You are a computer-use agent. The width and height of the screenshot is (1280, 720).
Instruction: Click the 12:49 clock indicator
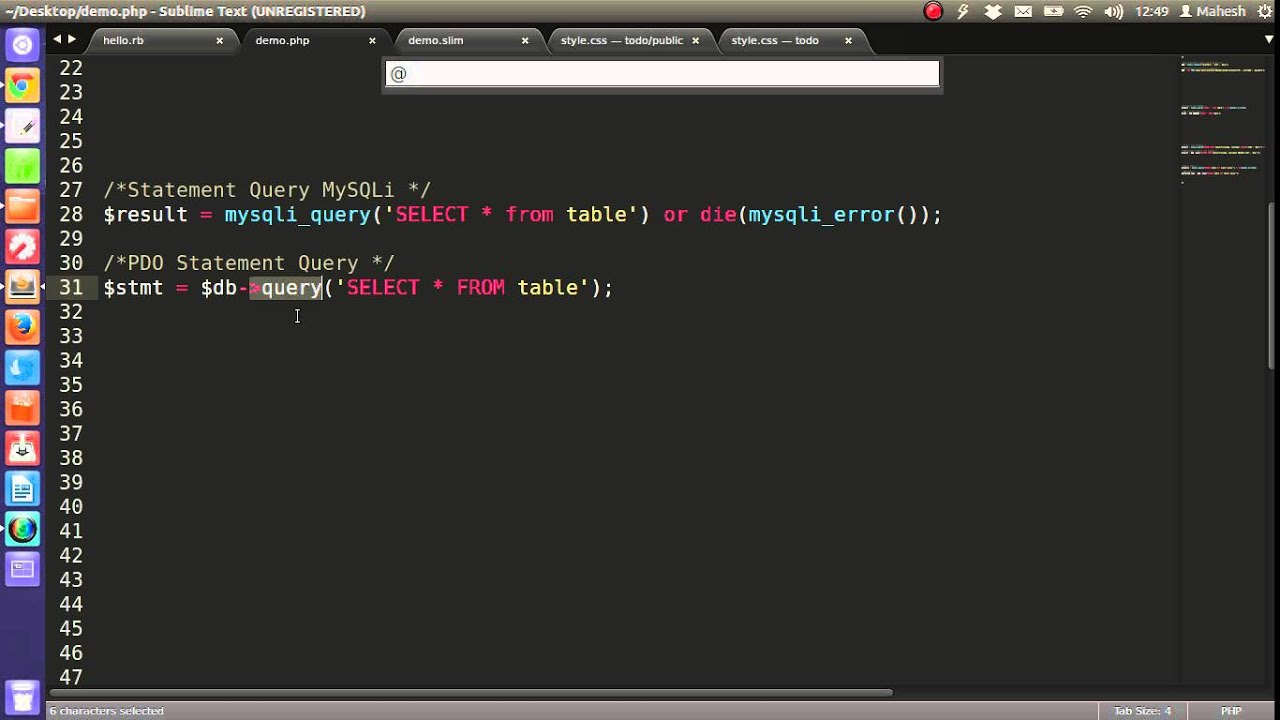(1152, 11)
